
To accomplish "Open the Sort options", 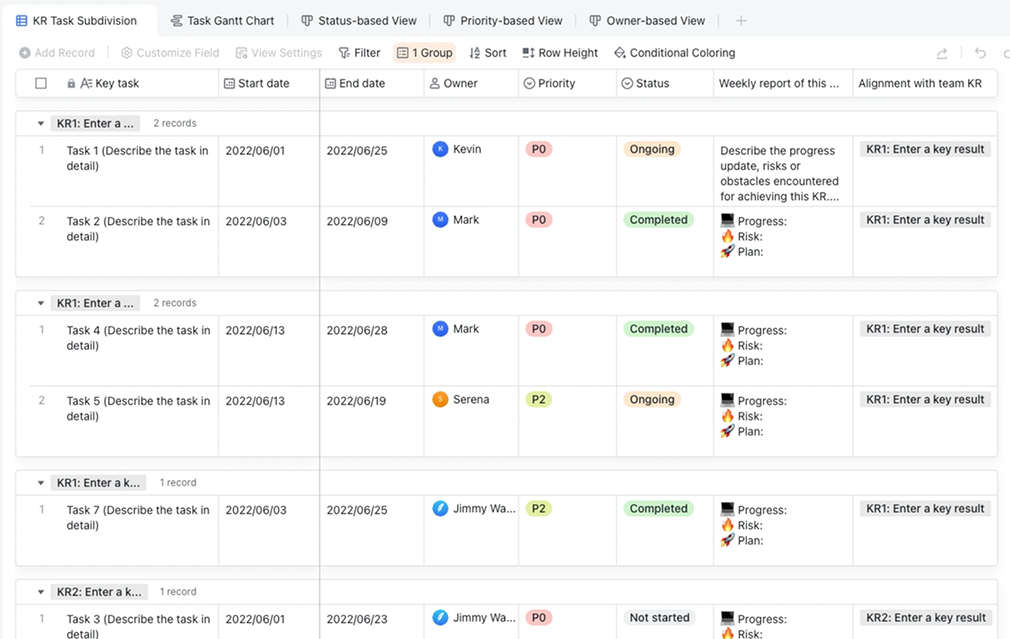I will (488, 53).
